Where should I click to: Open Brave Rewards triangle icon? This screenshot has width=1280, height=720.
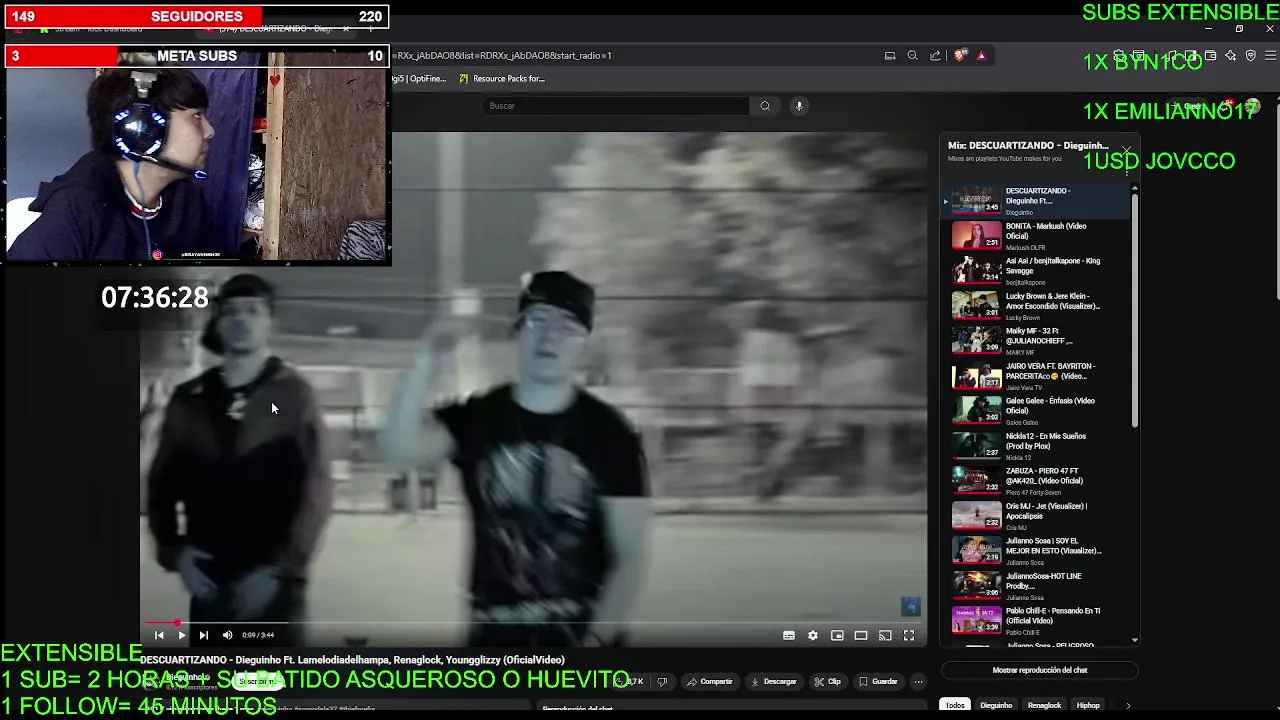click(x=981, y=56)
